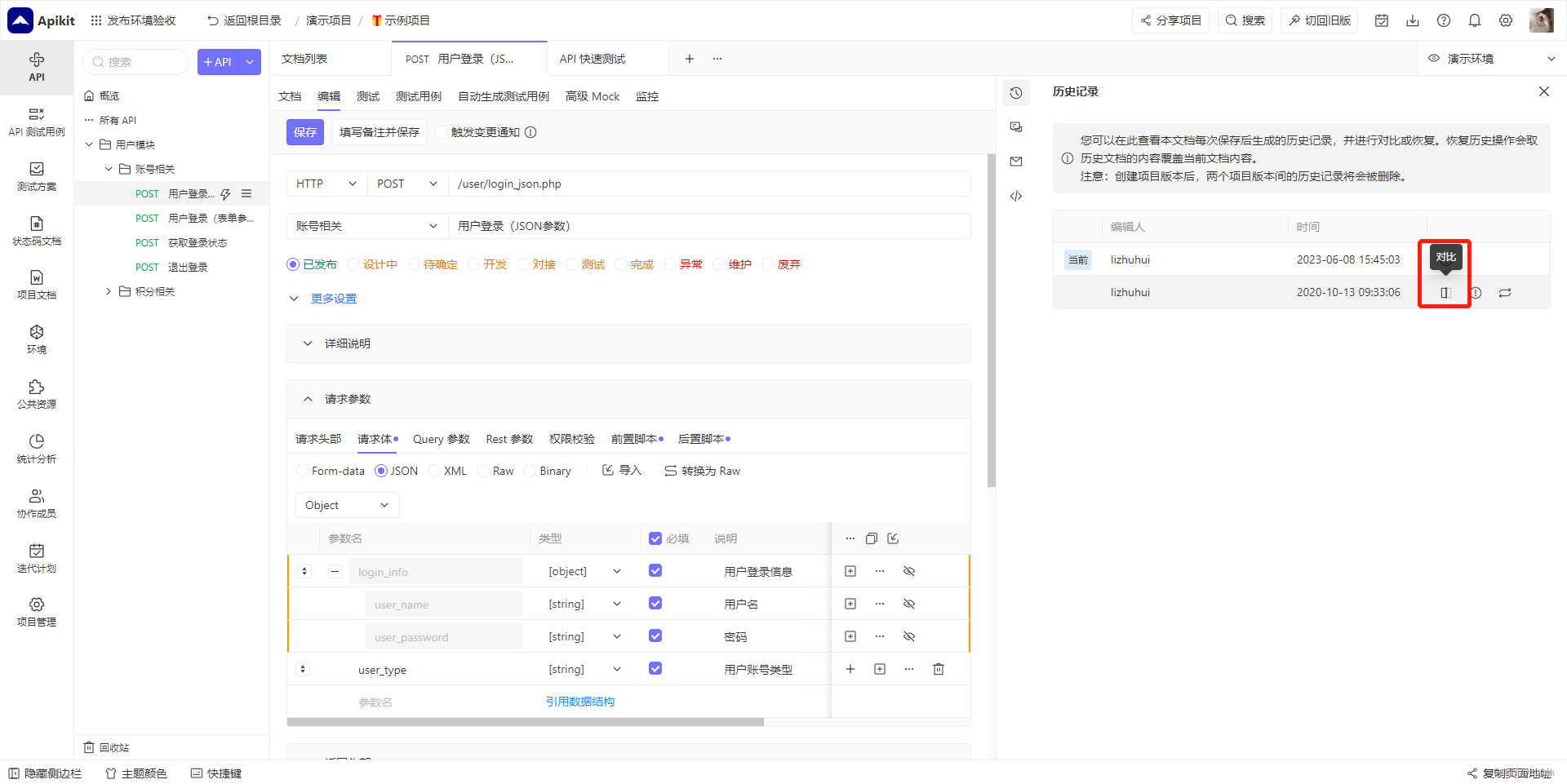Open the help question mark icon

pos(1444,20)
